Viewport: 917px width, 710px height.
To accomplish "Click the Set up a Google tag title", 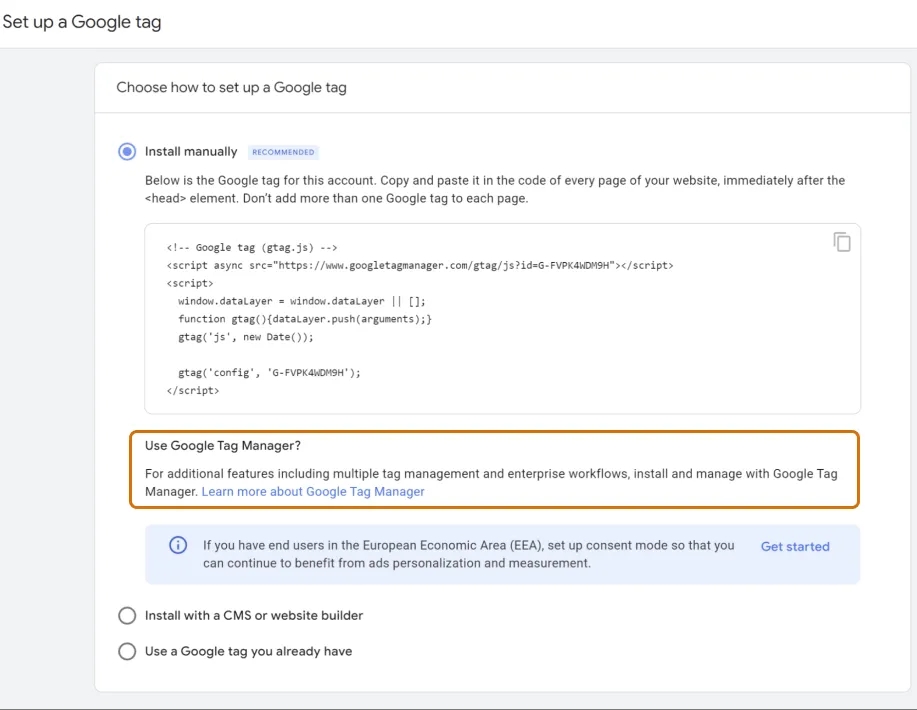I will (82, 22).
